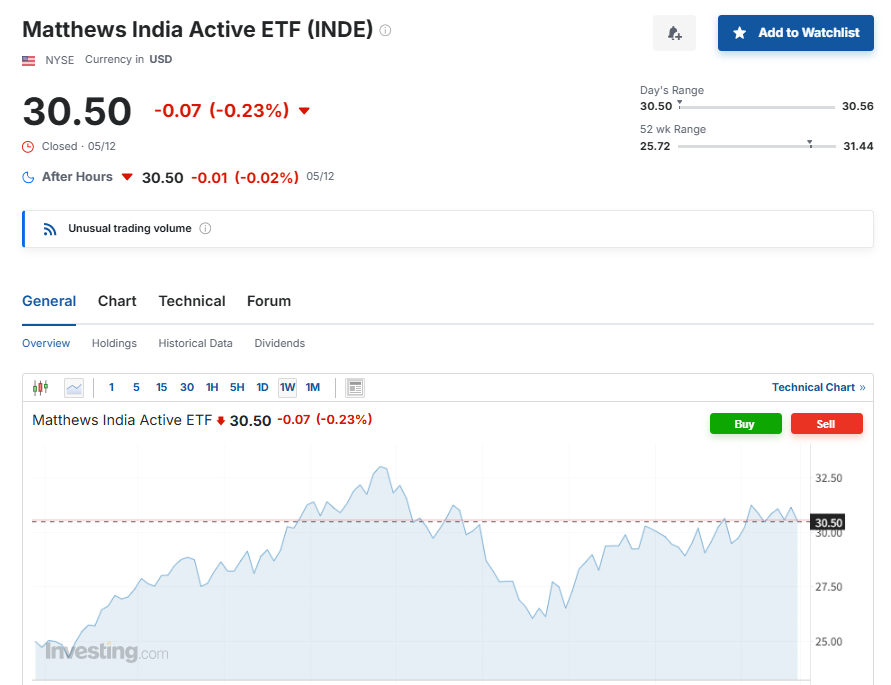The height and width of the screenshot is (685, 891).
Task: Open the news overlay icon in chart toolbar
Action: tap(355, 388)
